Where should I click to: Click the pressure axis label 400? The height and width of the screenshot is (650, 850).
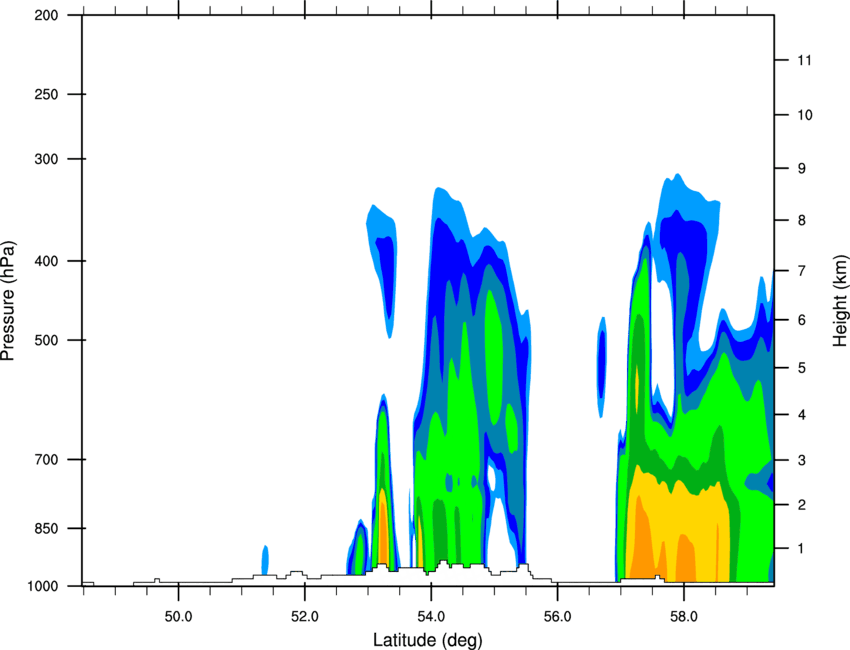tap(46, 261)
